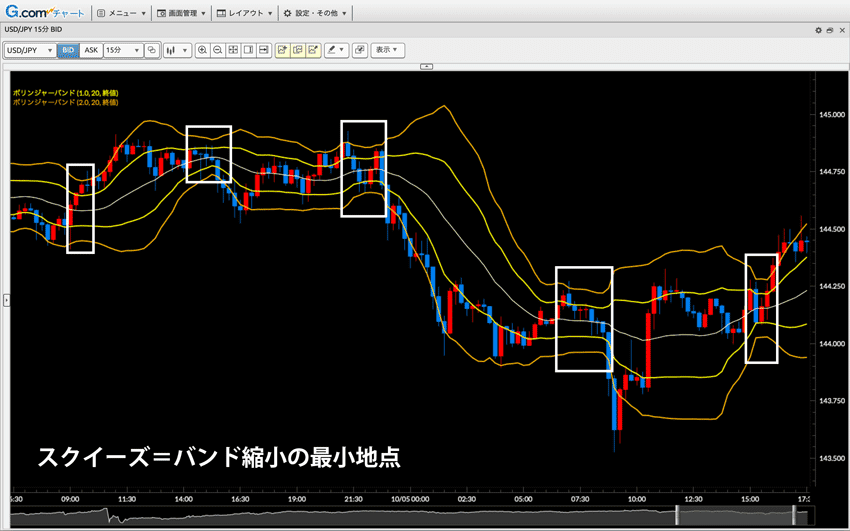This screenshot has height=531, width=850.
Task: Click the zoom out magnifier icon
Action: pyautogui.click(x=218, y=49)
